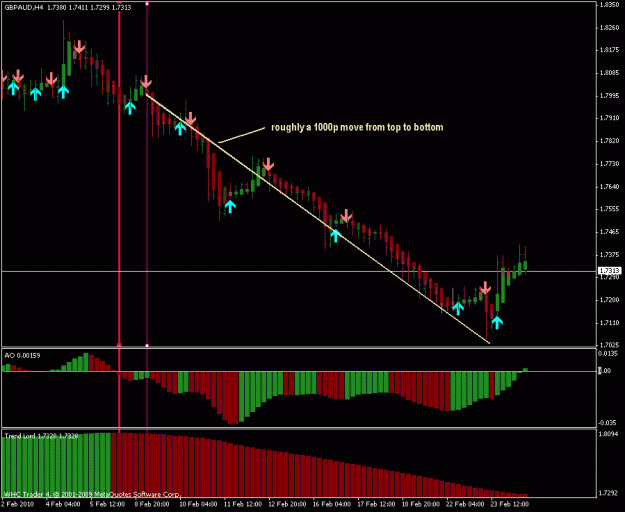Click the 1.7640 price axis label

(x=610, y=186)
